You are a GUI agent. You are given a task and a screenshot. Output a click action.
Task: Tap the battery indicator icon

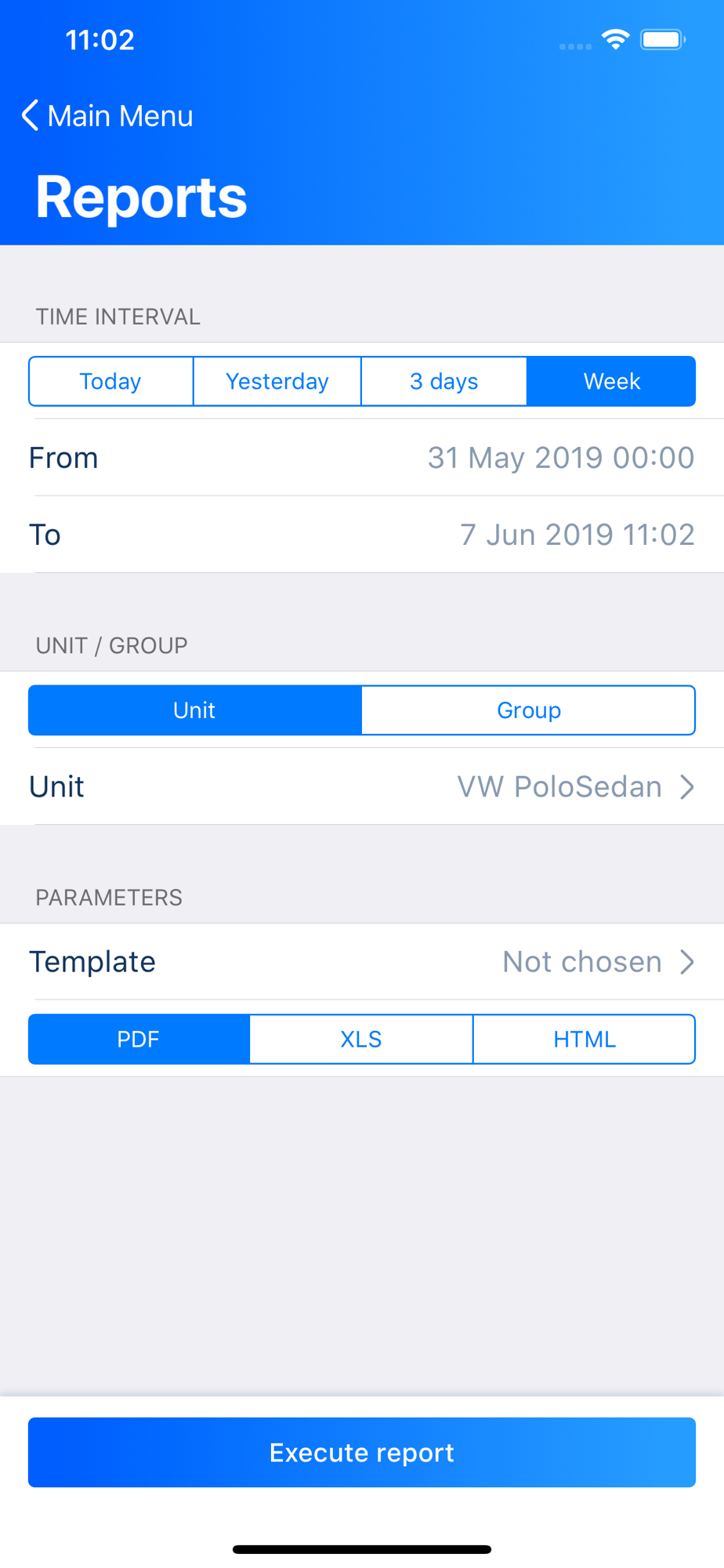[663, 39]
